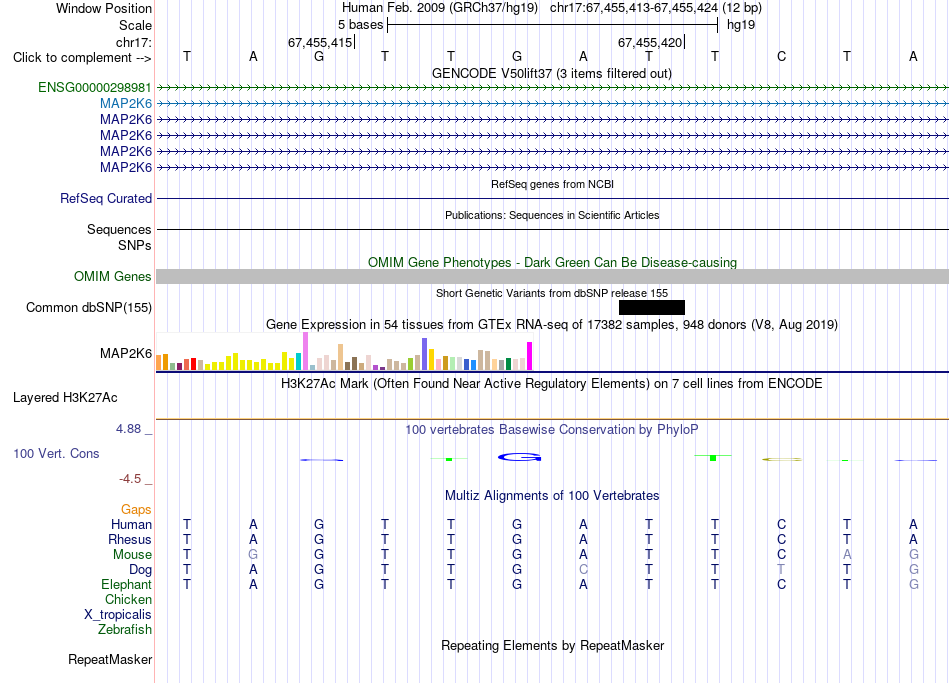
Task: Click the OMIM Genes track label
Action: click(x=113, y=276)
